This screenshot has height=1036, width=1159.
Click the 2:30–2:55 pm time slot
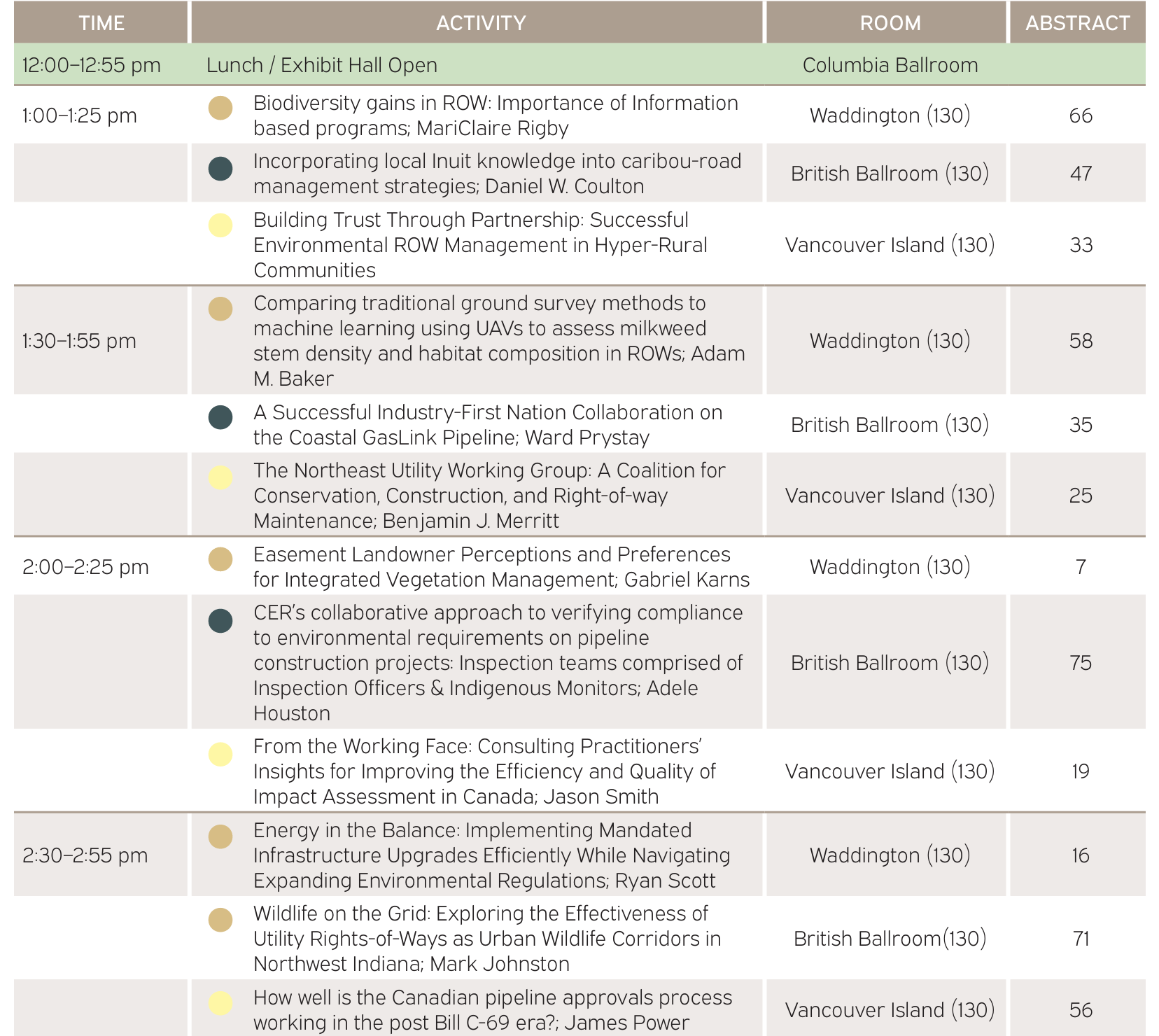tap(85, 855)
